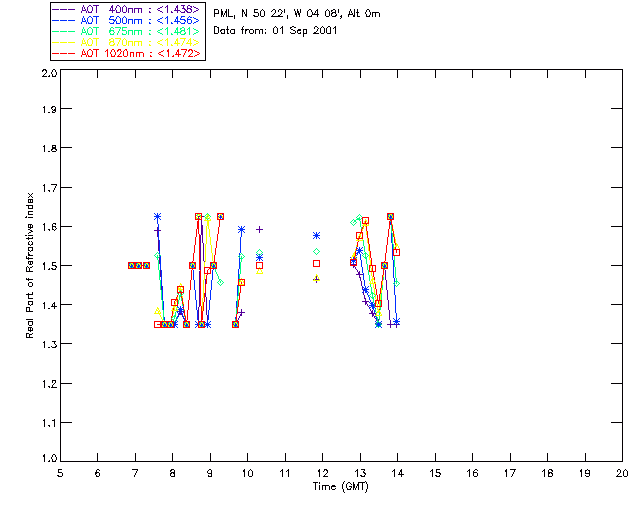Click the 12 x-axis tick label
Viewport: 640px width, 512px height.
(322, 473)
